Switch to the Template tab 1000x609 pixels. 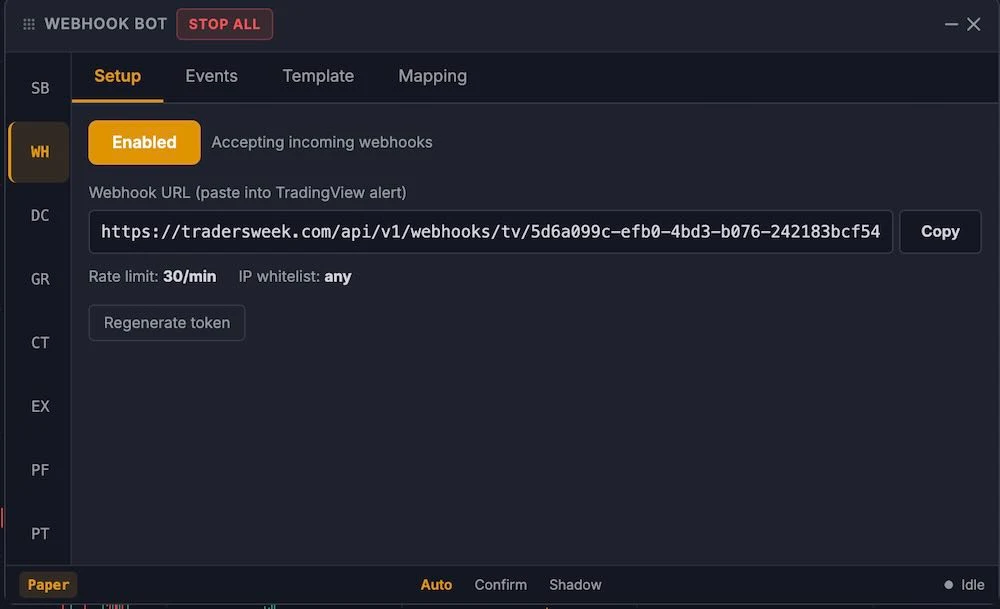click(x=318, y=77)
